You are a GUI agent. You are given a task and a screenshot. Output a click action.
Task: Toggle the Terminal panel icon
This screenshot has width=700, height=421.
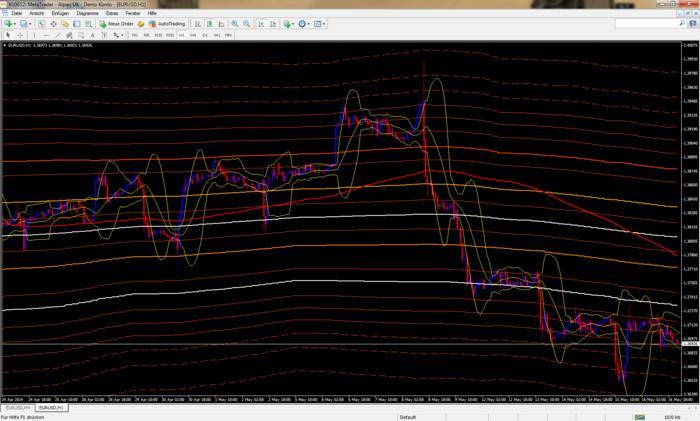(x=77, y=24)
